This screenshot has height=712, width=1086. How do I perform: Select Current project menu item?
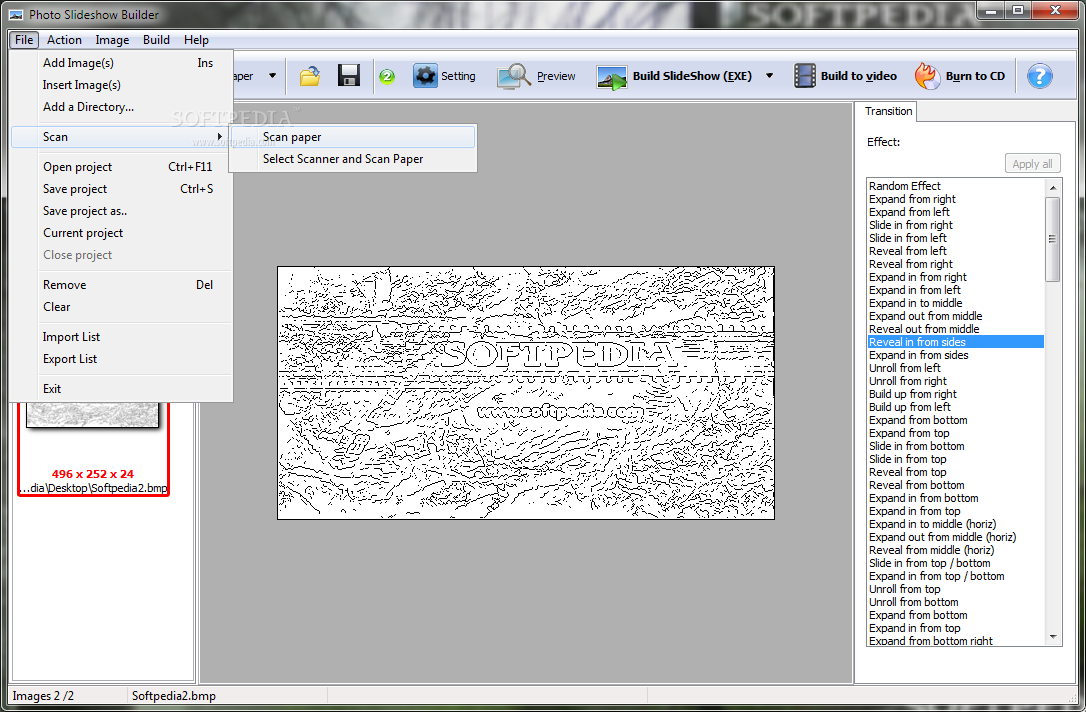click(122, 233)
